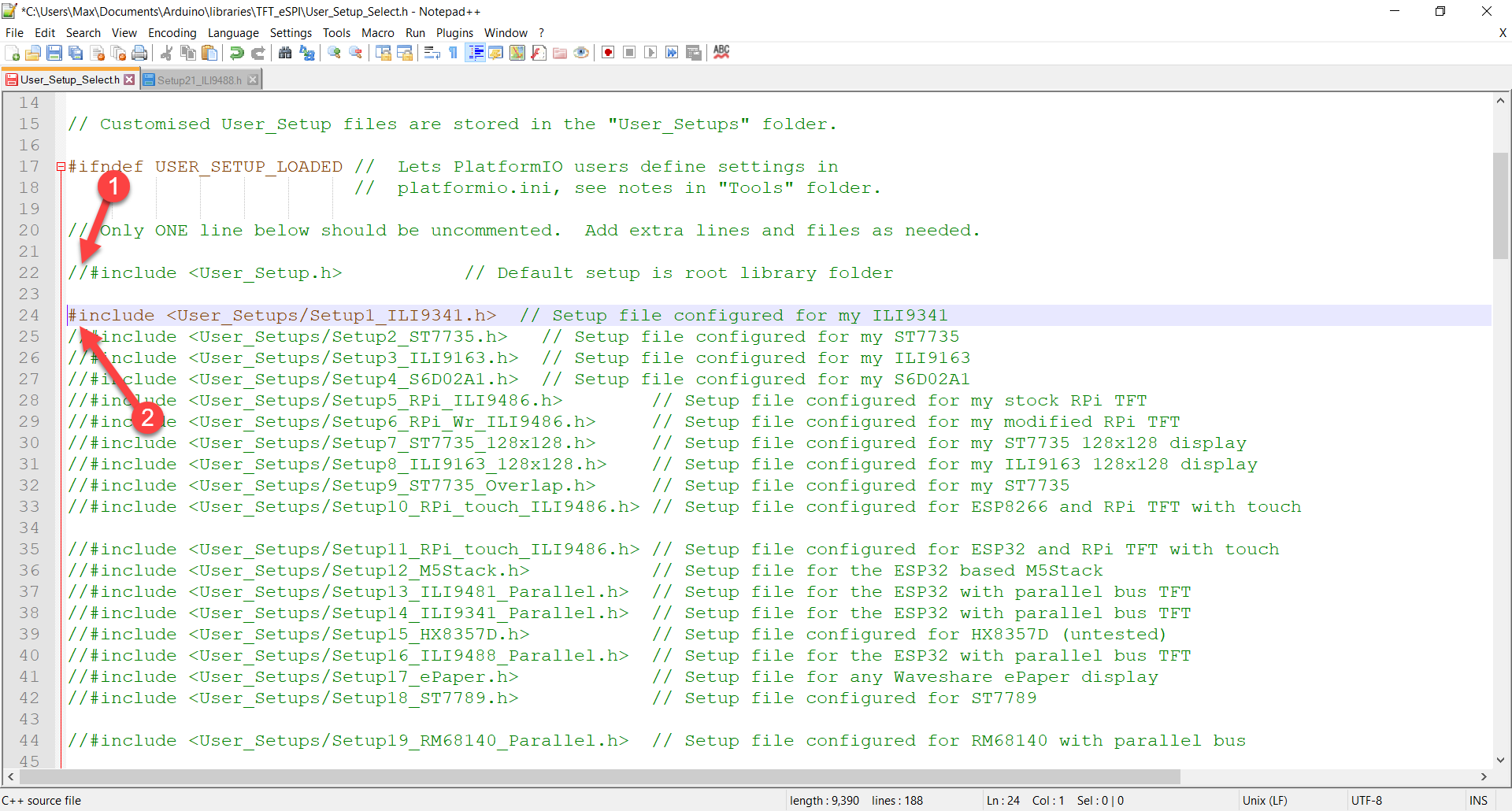Open the Settings menu
This screenshot has width=1512, height=811.
291,32
